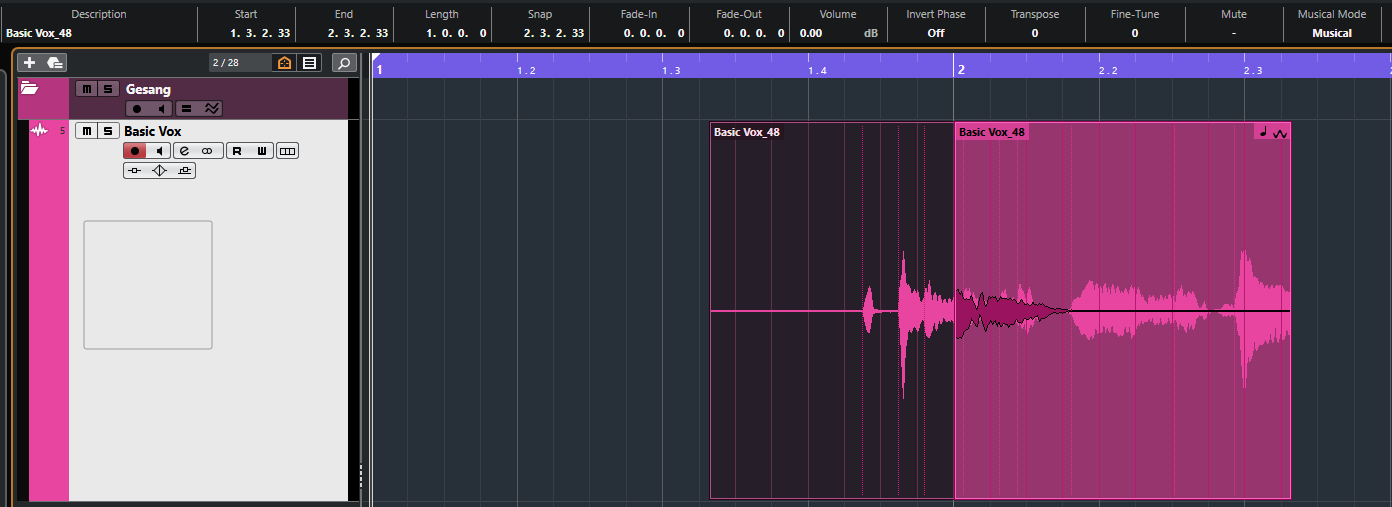Screen dimensions: 1392x507
Task: Disable record on Basic Vox track
Action: pyautogui.click(x=135, y=151)
